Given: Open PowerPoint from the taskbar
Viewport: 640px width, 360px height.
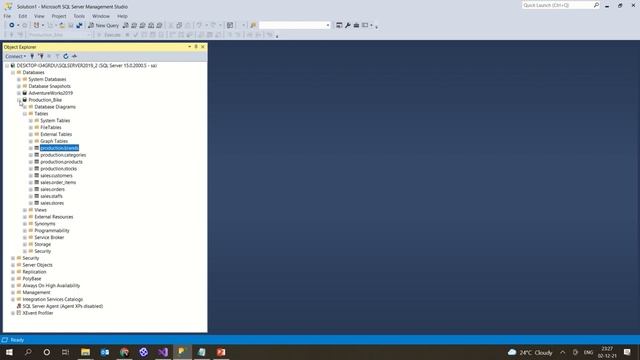Looking at the screenshot, I should click(221, 352).
